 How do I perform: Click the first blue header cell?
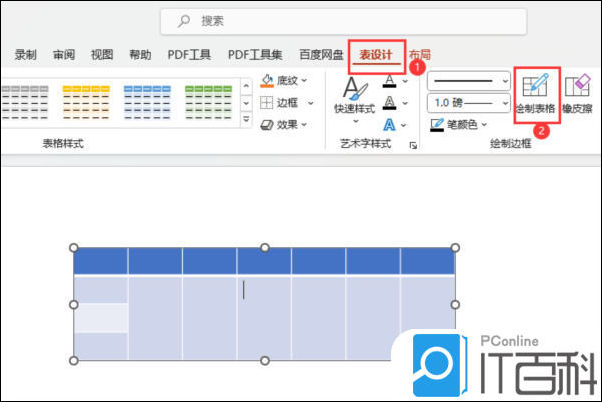point(101,261)
